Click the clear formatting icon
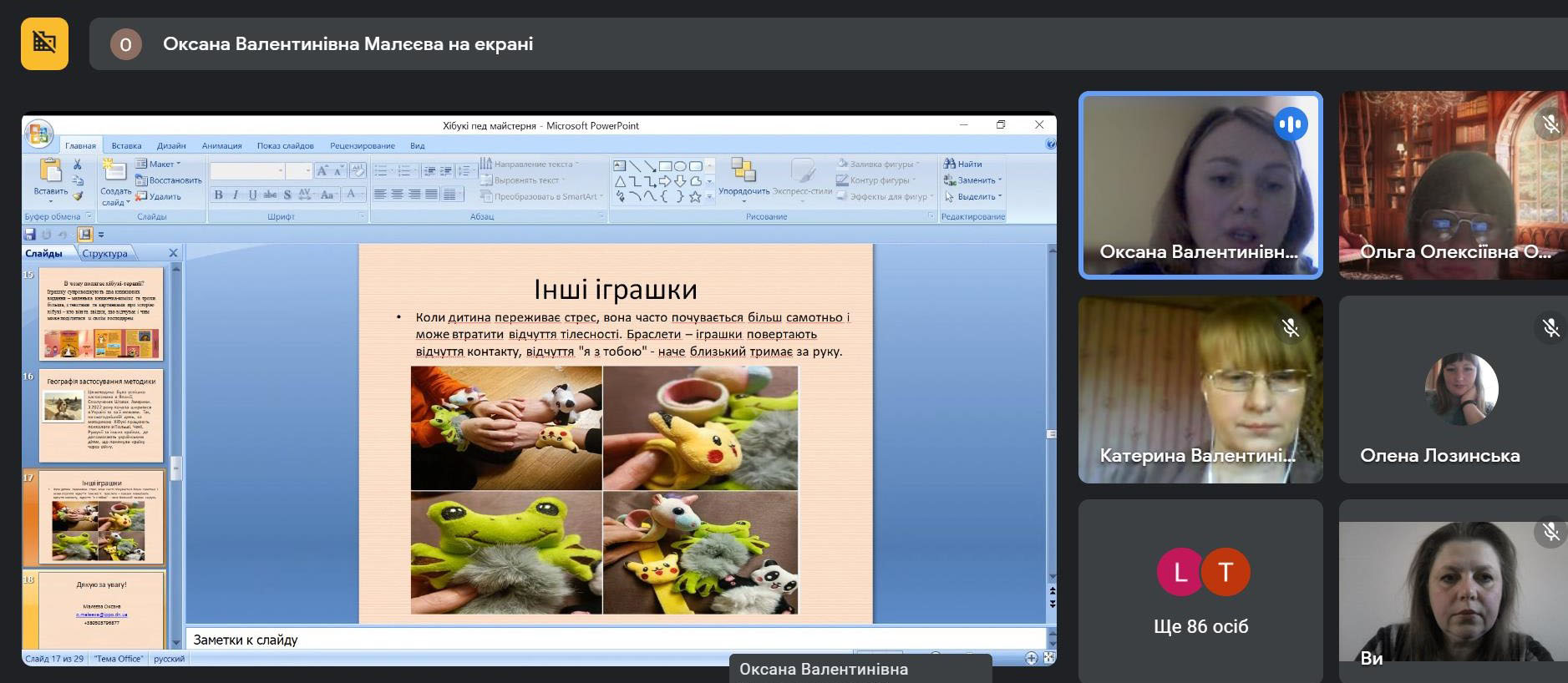Viewport: 1568px width, 683px height. [x=358, y=170]
